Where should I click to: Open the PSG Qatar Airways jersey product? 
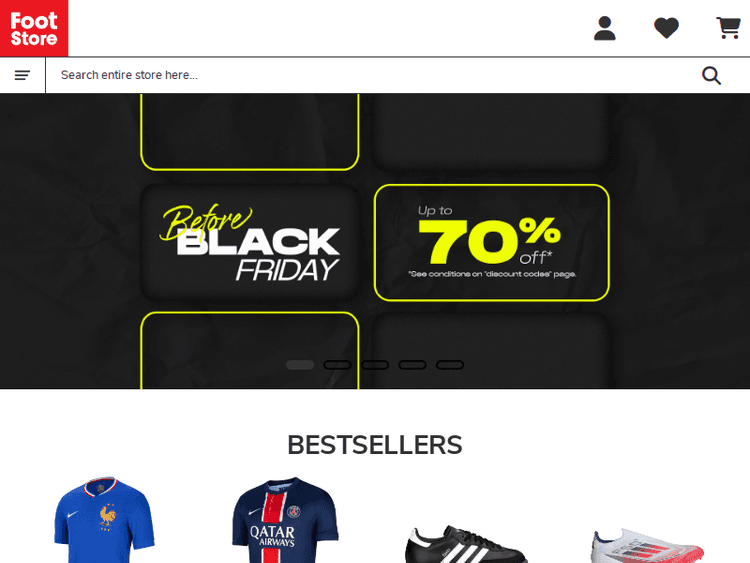(285, 519)
